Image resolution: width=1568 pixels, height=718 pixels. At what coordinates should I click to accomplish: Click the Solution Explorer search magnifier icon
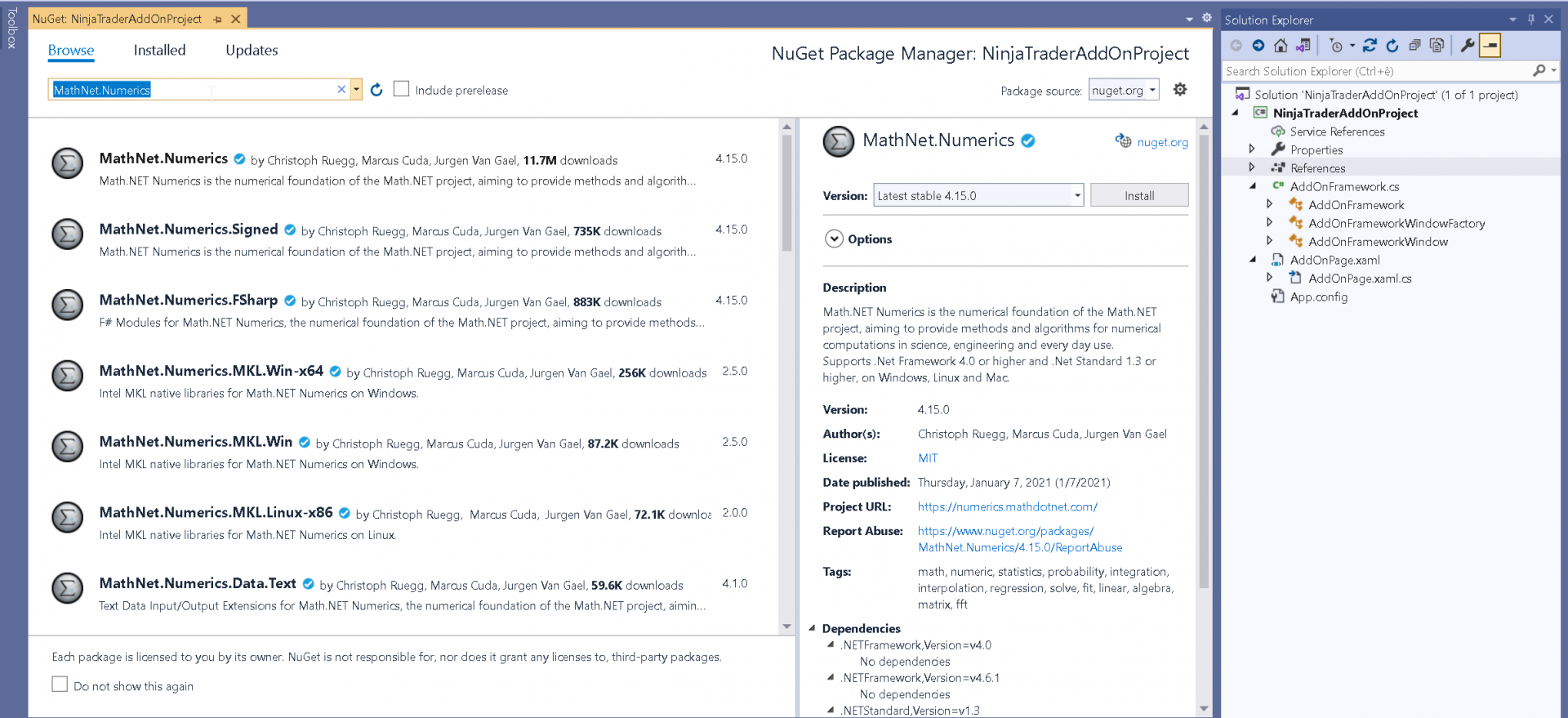(x=1539, y=71)
